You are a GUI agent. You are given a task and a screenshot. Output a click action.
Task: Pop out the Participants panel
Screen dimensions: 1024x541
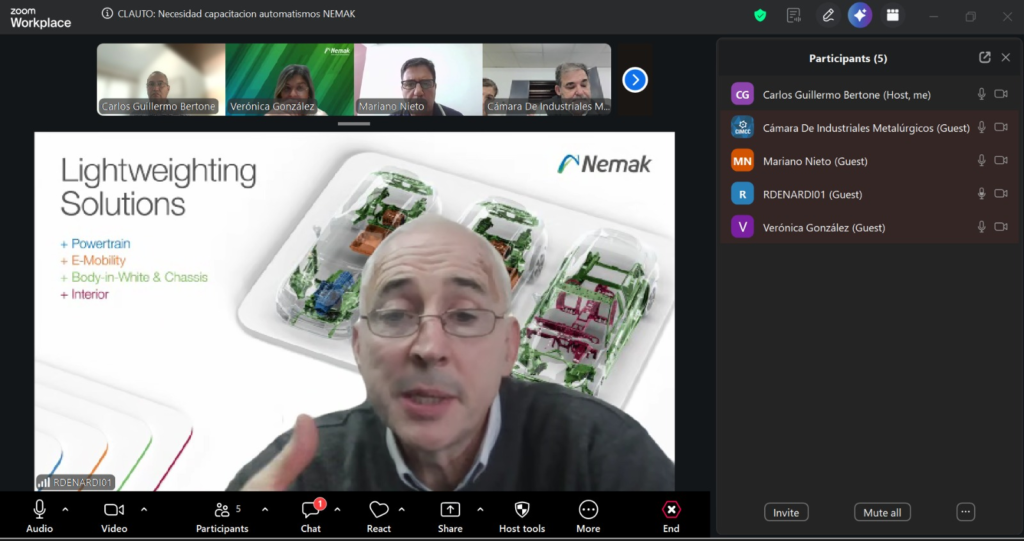[x=985, y=58]
